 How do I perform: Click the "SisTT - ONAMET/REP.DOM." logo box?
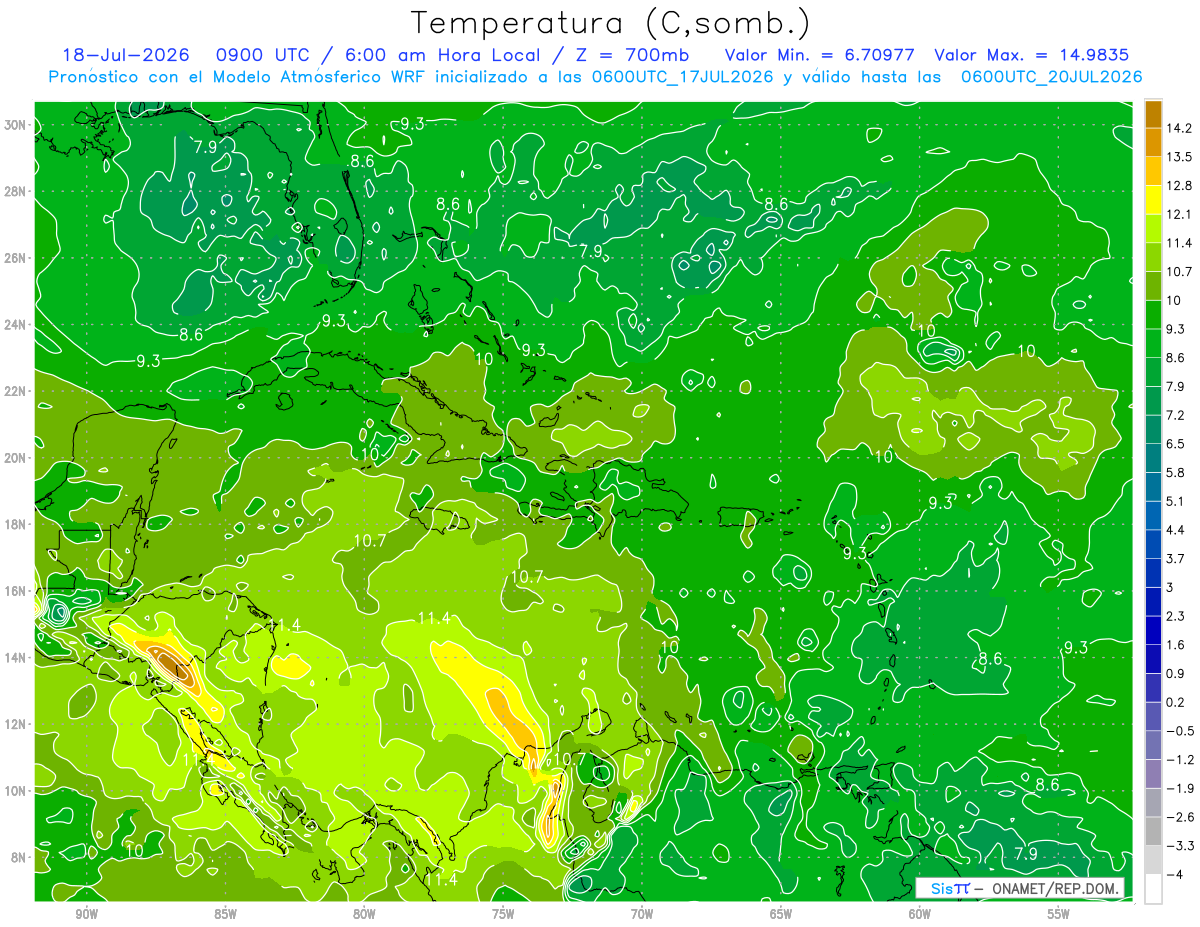(x=1020, y=888)
